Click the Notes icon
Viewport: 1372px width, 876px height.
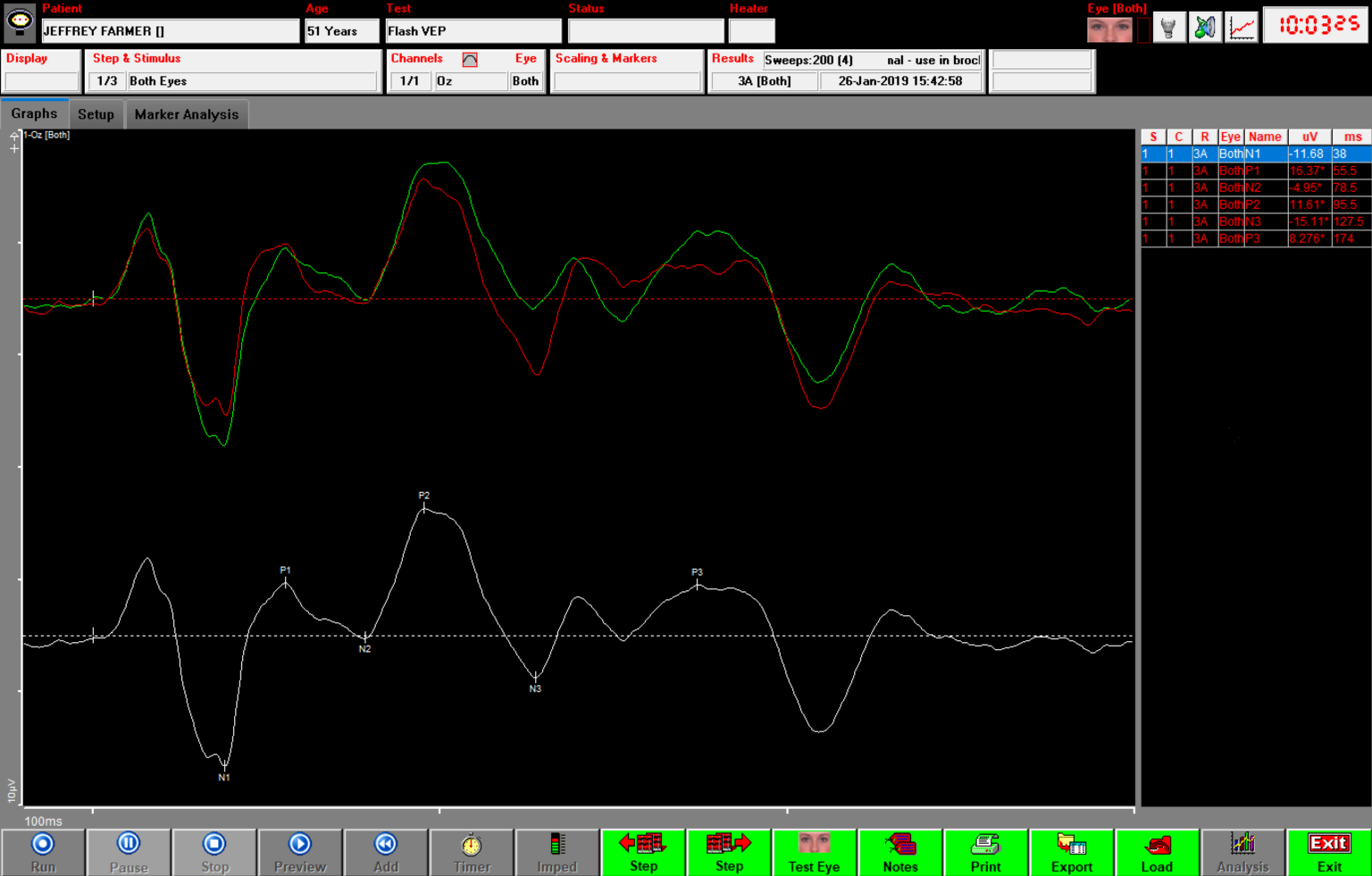(900, 849)
